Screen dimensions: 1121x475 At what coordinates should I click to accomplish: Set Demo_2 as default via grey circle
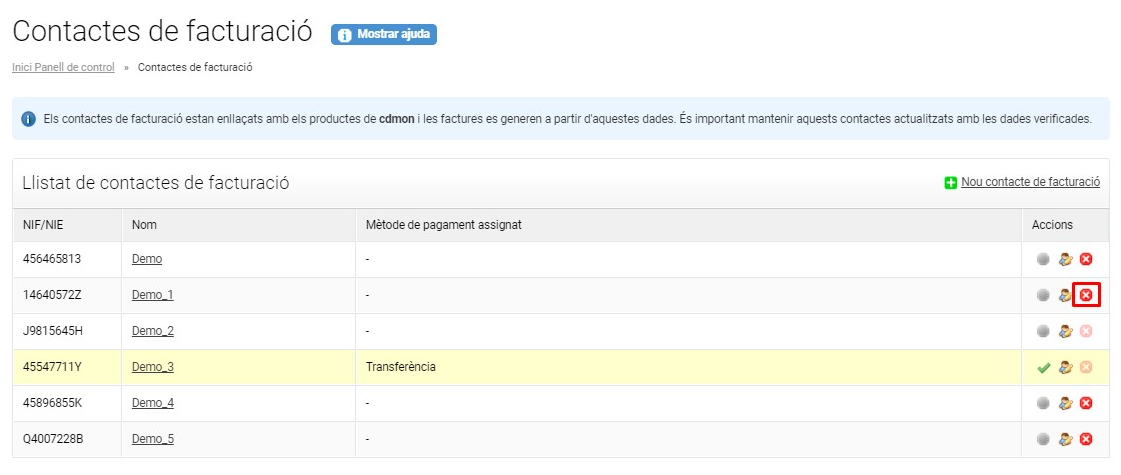coord(1043,331)
